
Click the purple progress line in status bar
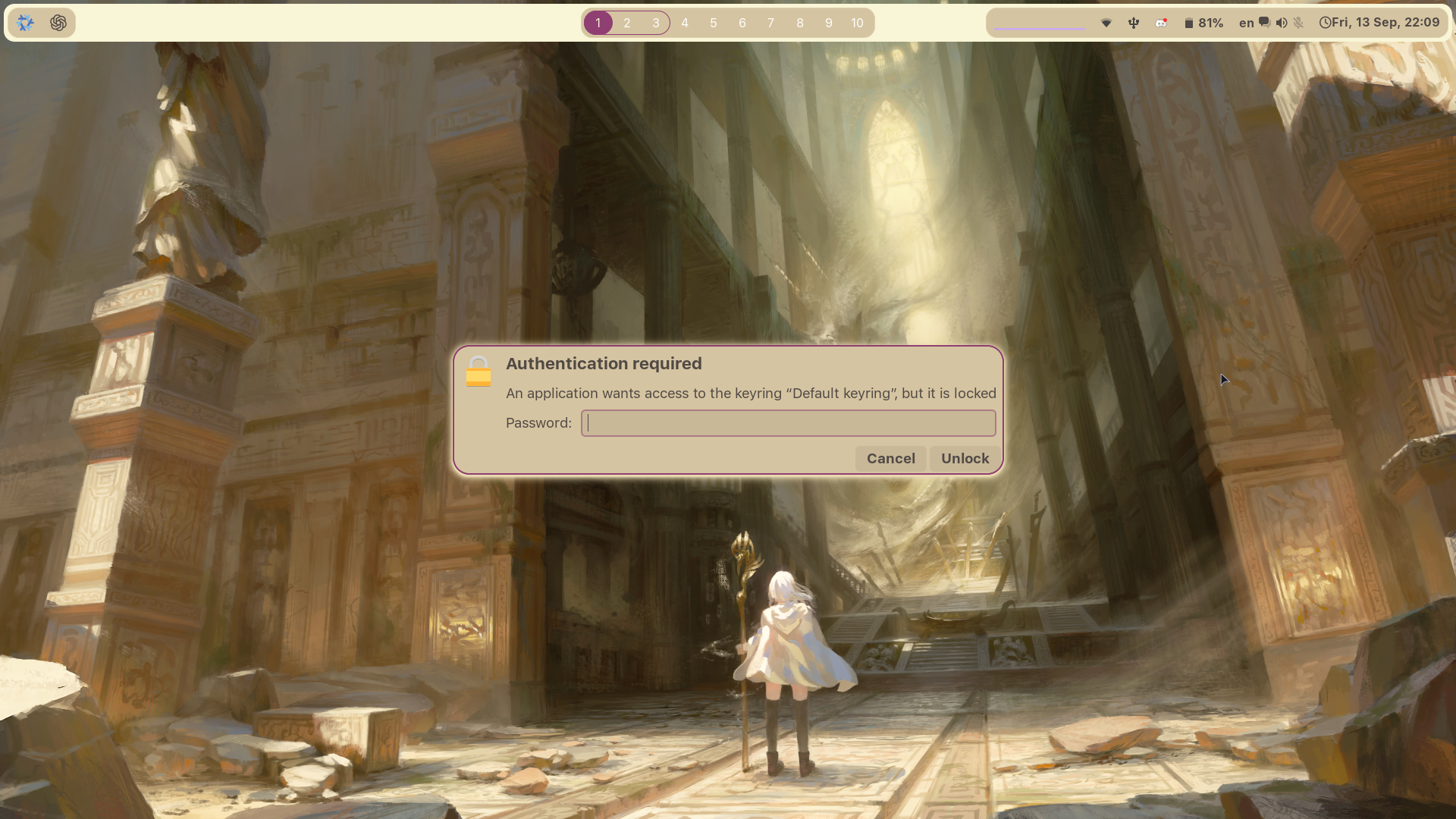[1040, 29]
